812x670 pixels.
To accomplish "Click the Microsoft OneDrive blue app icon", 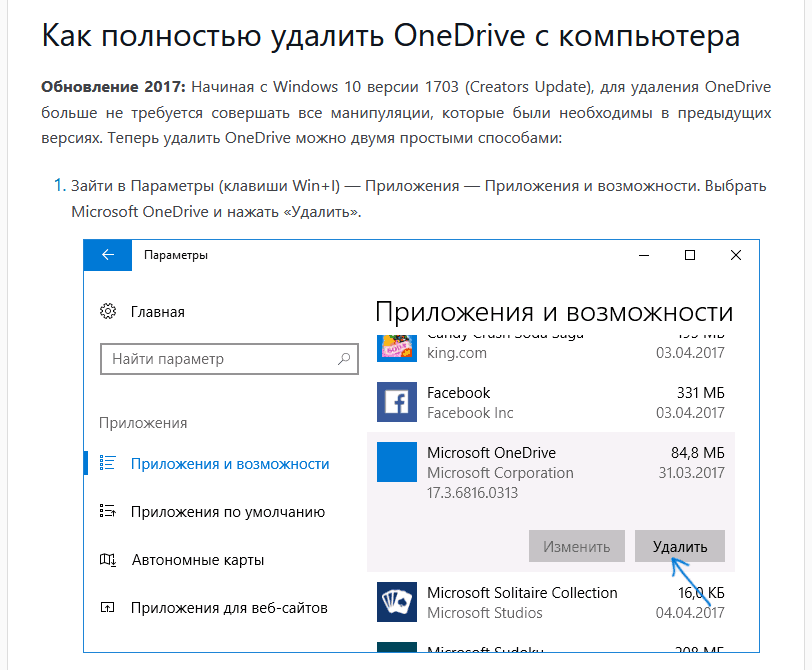I will point(396,464).
